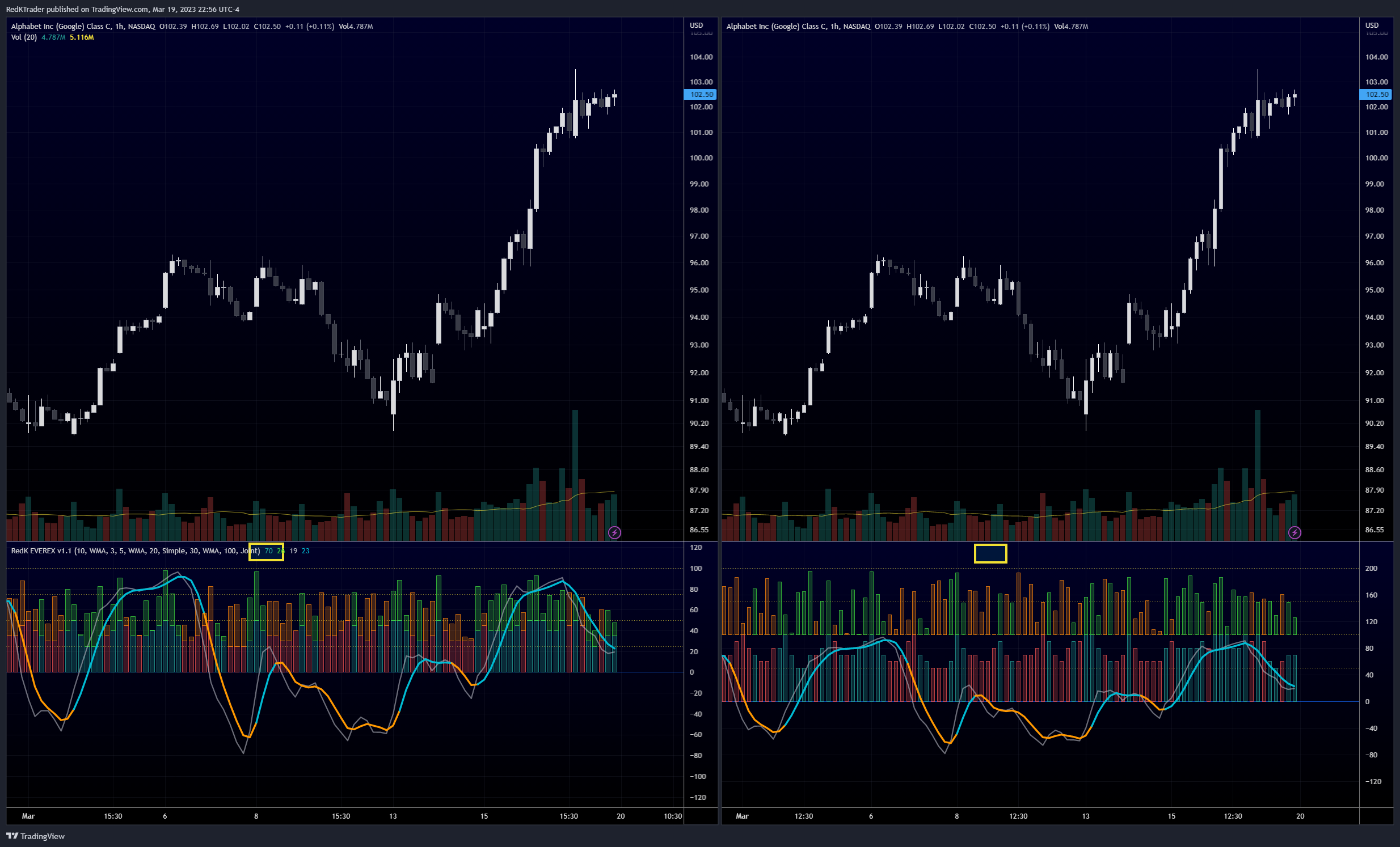Image resolution: width=1400 pixels, height=847 pixels.
Task: Click the RedKTrader published header text
Action: (x=122, y=9)
